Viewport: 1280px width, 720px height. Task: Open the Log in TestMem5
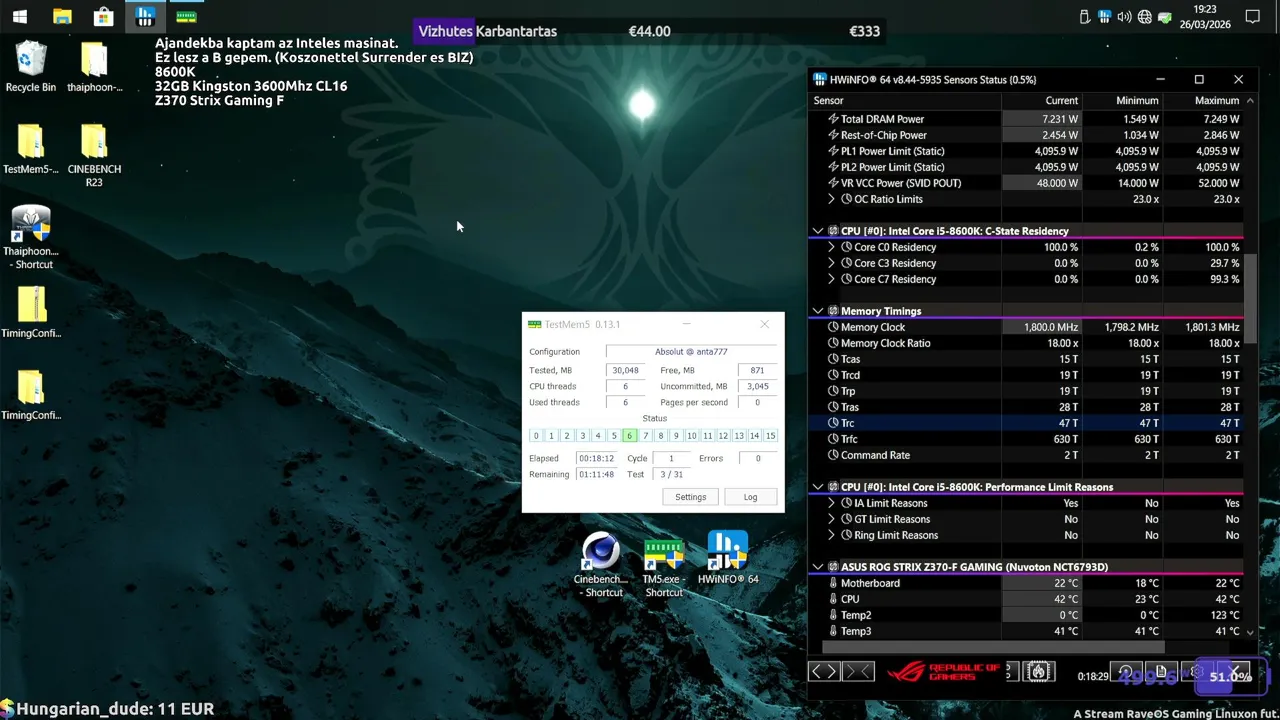[750, 497]
